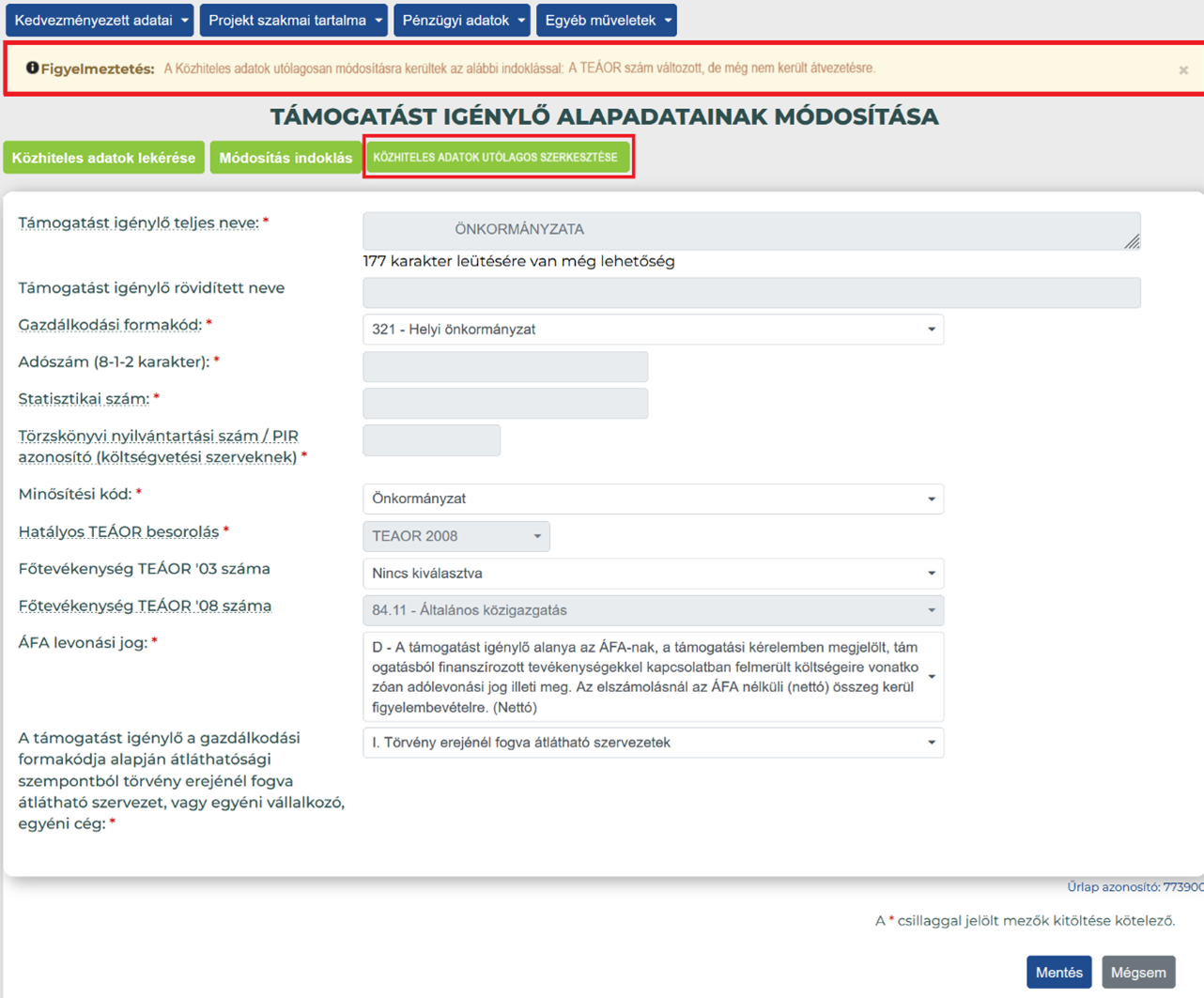This screenshot has height=998, width=1204.
Task: Click the Támogatást igénylő teljes neve label
Action: 138,223
